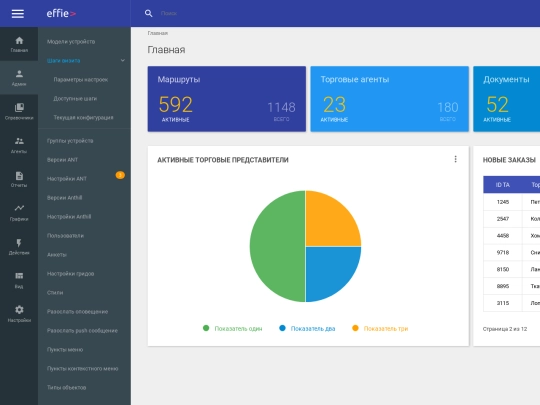Select order row 9718
Image resolution: width=540 pixels, height=405 pixels.
tap(511, 252)
